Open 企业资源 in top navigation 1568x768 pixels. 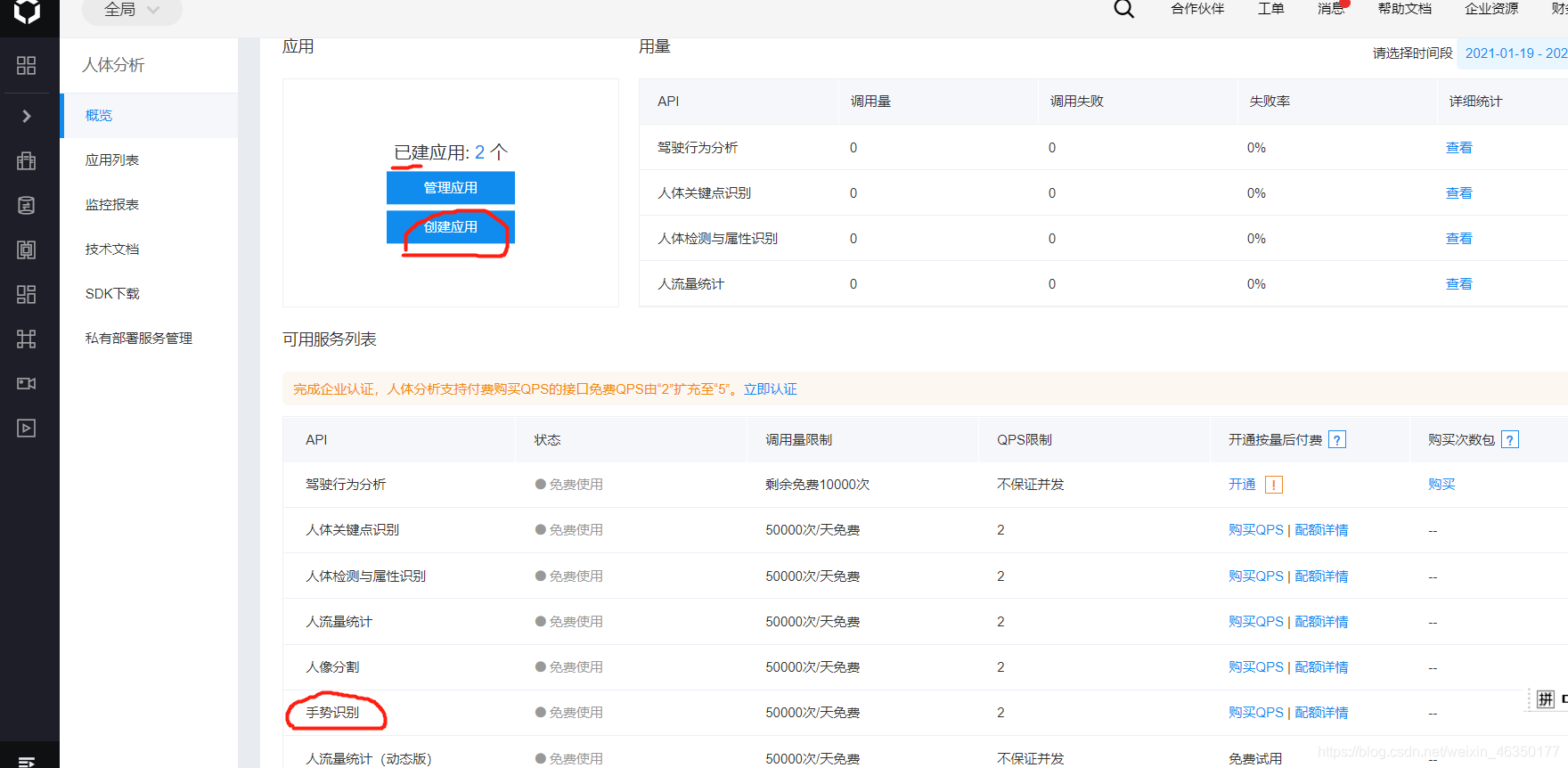coord(1491,9)
